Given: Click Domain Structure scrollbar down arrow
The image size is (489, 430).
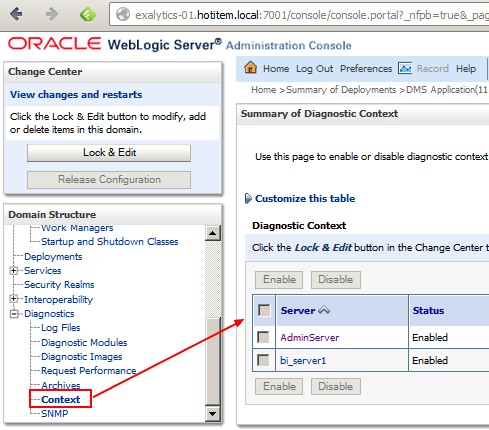Looking at the screenshot, I should coord(213,414).
